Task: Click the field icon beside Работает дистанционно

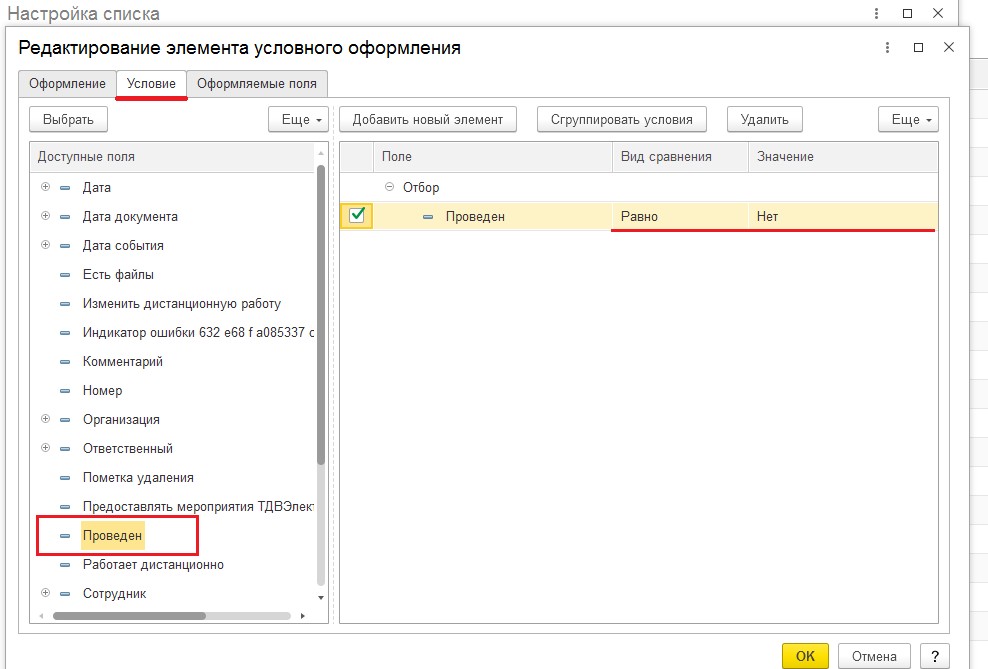Action: pyautogui.click(x=66, y=565)
